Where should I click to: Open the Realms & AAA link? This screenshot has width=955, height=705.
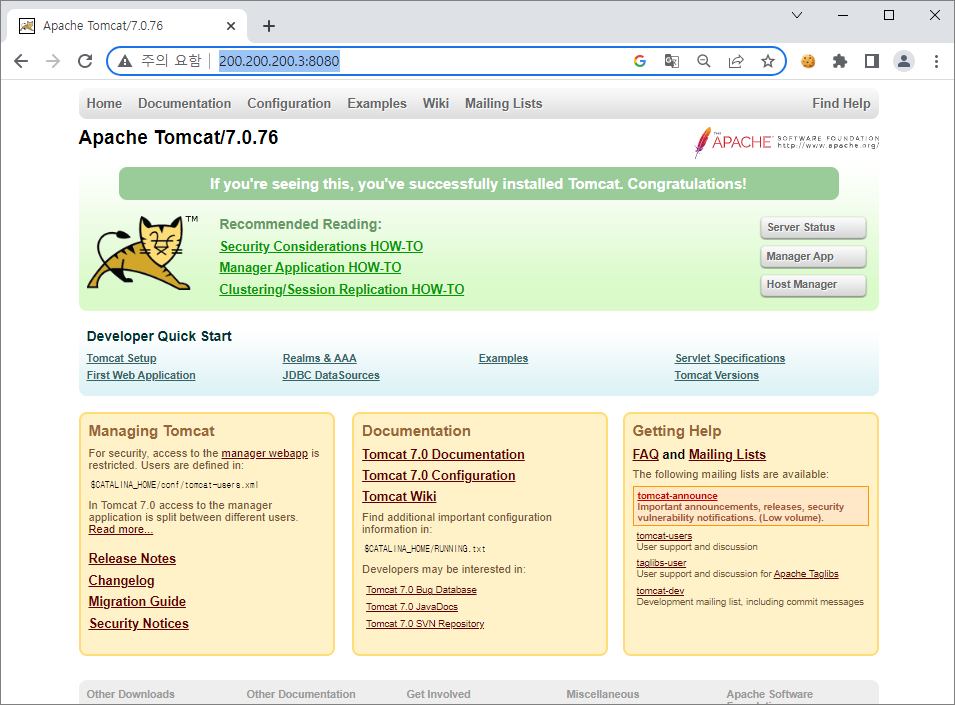pos(319,359)
